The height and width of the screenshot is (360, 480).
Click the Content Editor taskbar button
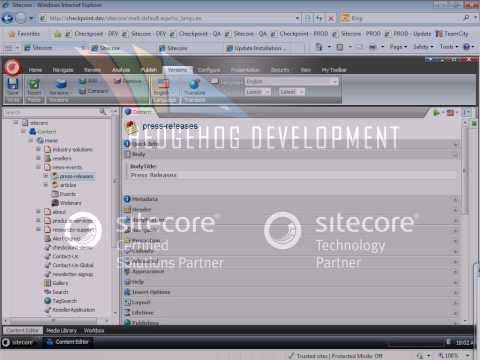[67, 342]
